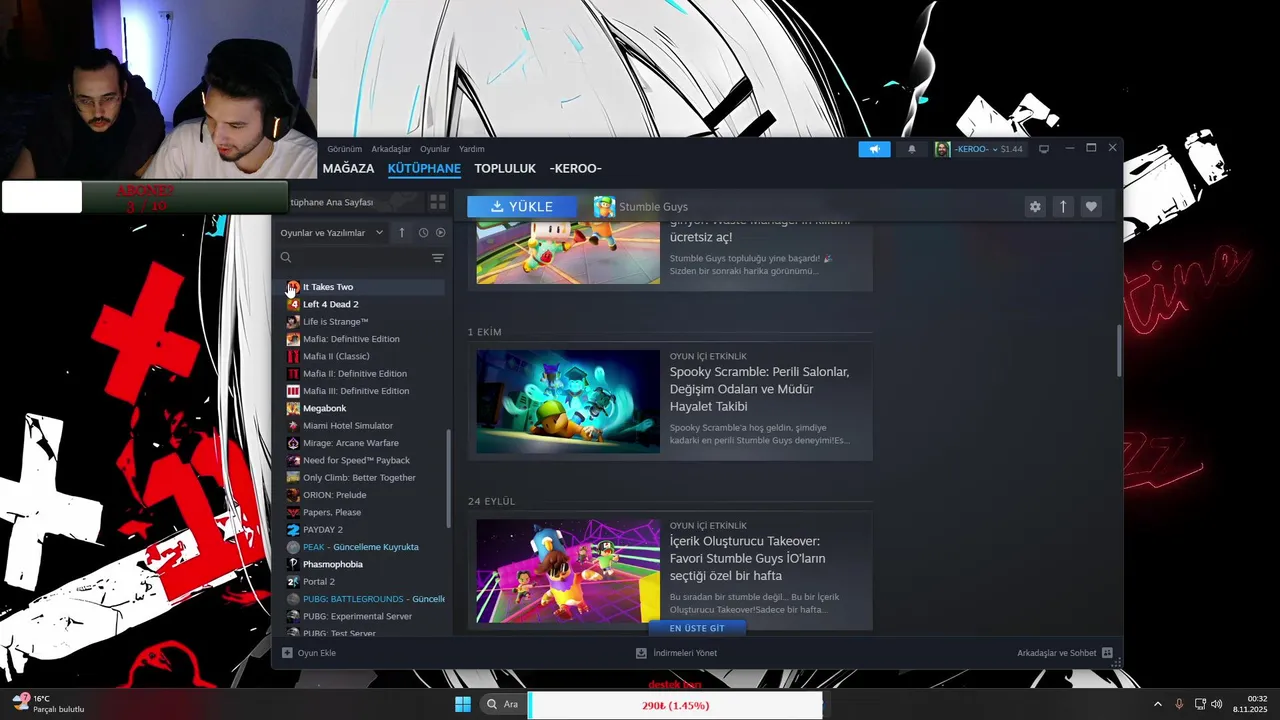1280x720 pixels.
Task: Open the Yardım menu
Action: (x=471, y=149)
